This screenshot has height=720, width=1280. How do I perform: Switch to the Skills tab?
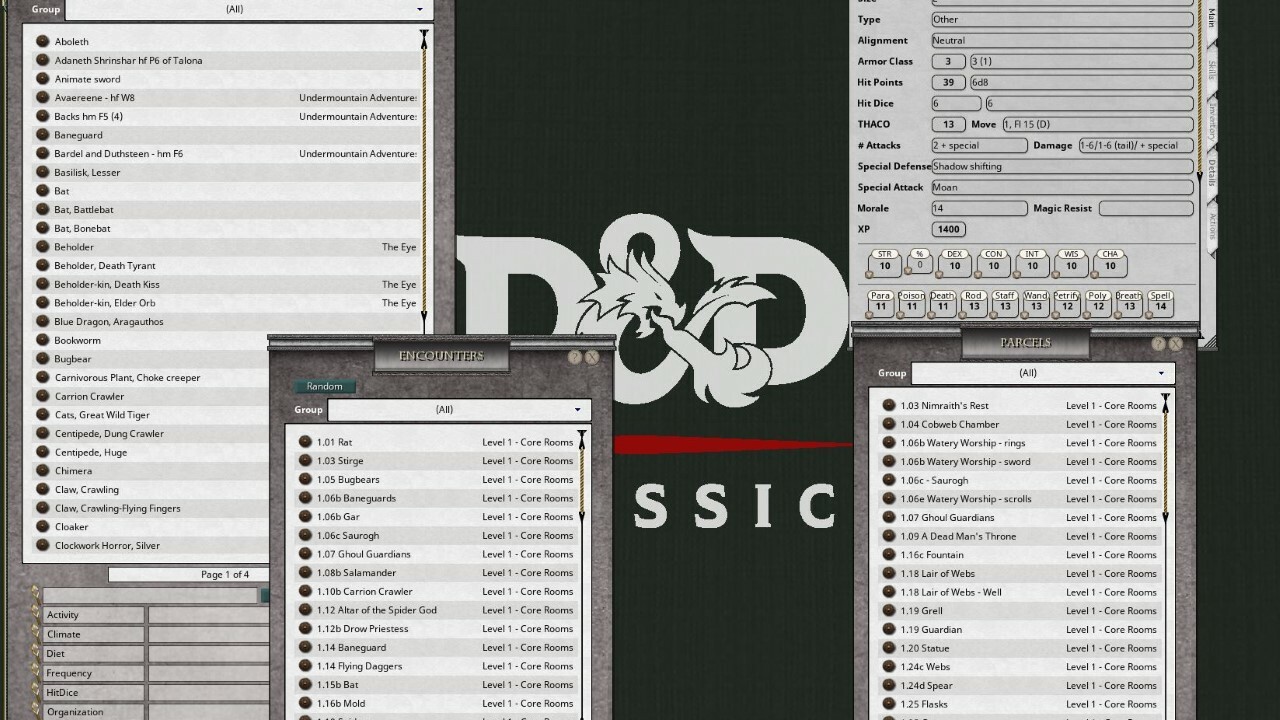coord(1211,68)
